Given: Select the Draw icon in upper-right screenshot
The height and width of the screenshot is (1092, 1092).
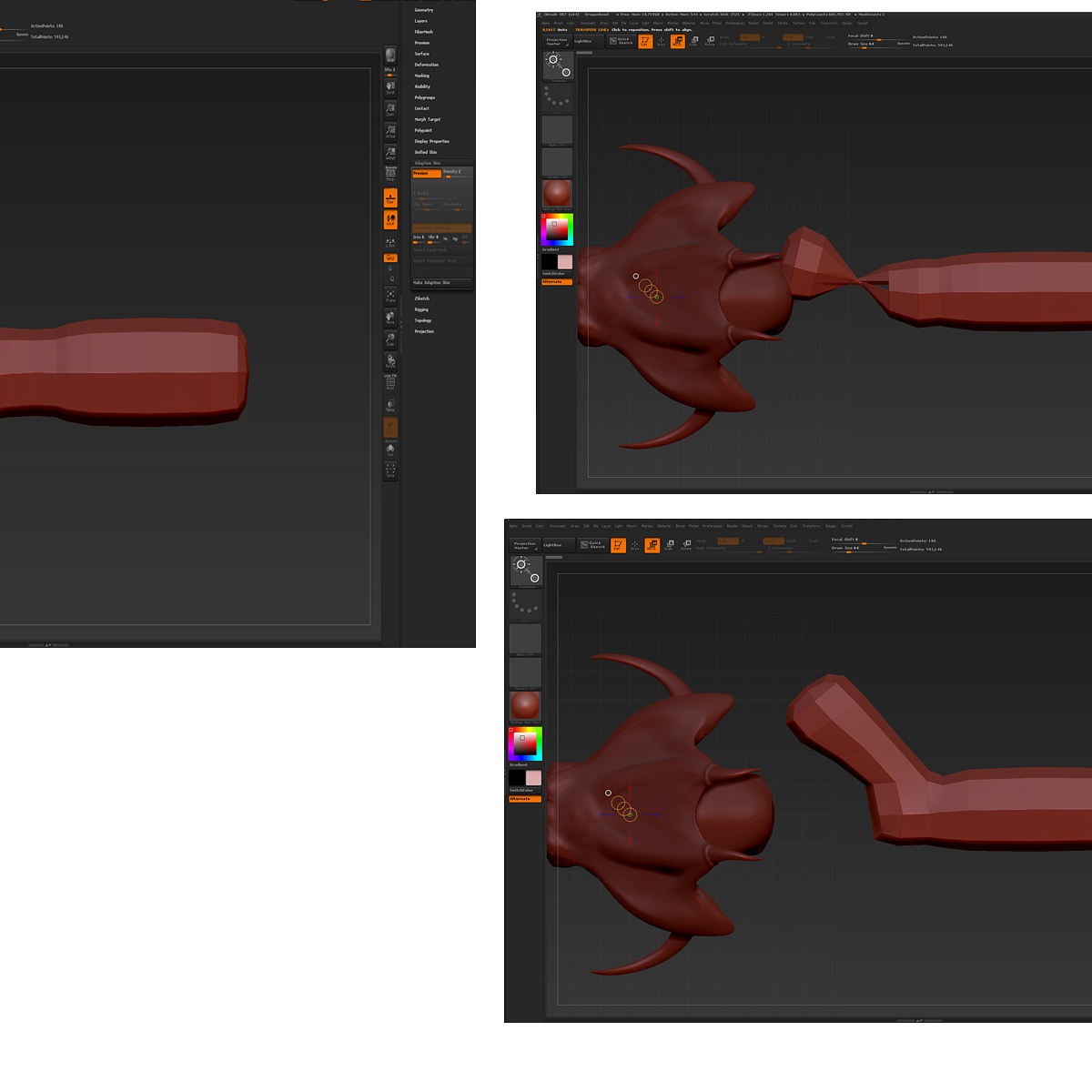Looking at the screenshot, I should pos(662,41).
